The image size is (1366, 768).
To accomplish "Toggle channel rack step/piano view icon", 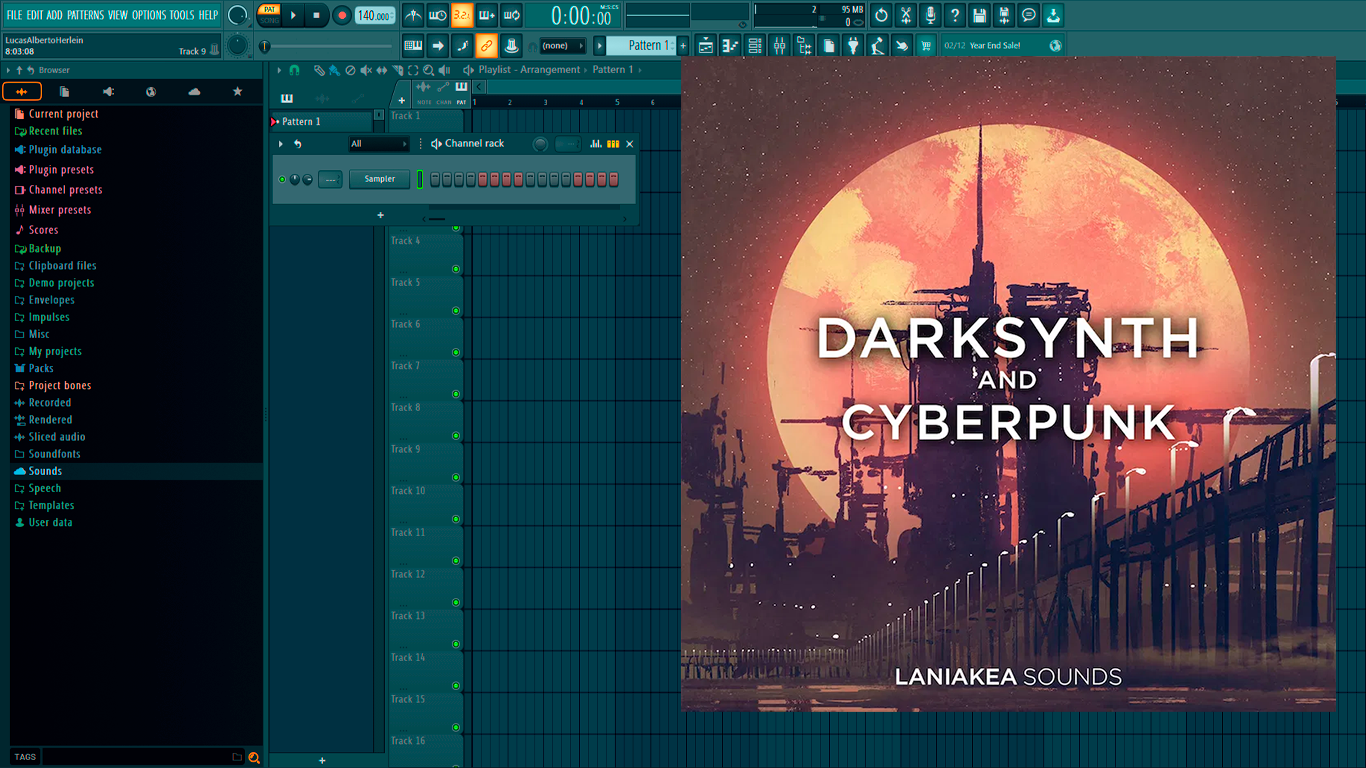I will coord(613,144).
